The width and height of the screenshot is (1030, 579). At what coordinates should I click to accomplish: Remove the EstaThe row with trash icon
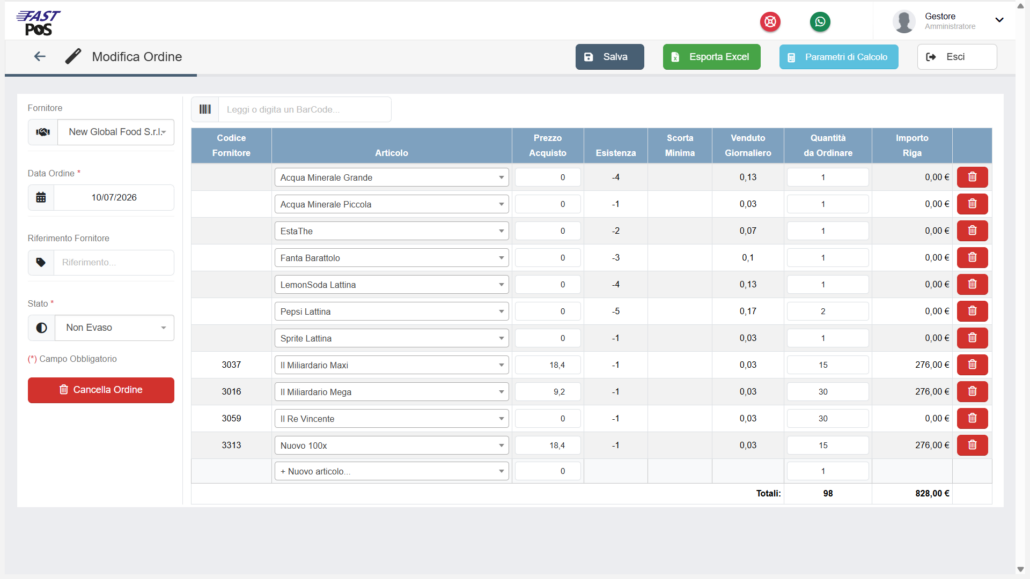[x=972, y=231]
